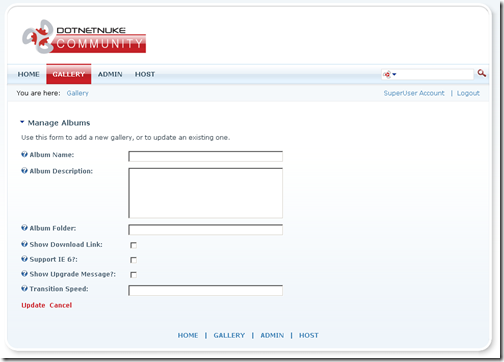Click the help icon beside Album Description
Viewport: 504px width, 362px height.
[x=24, y=171]
